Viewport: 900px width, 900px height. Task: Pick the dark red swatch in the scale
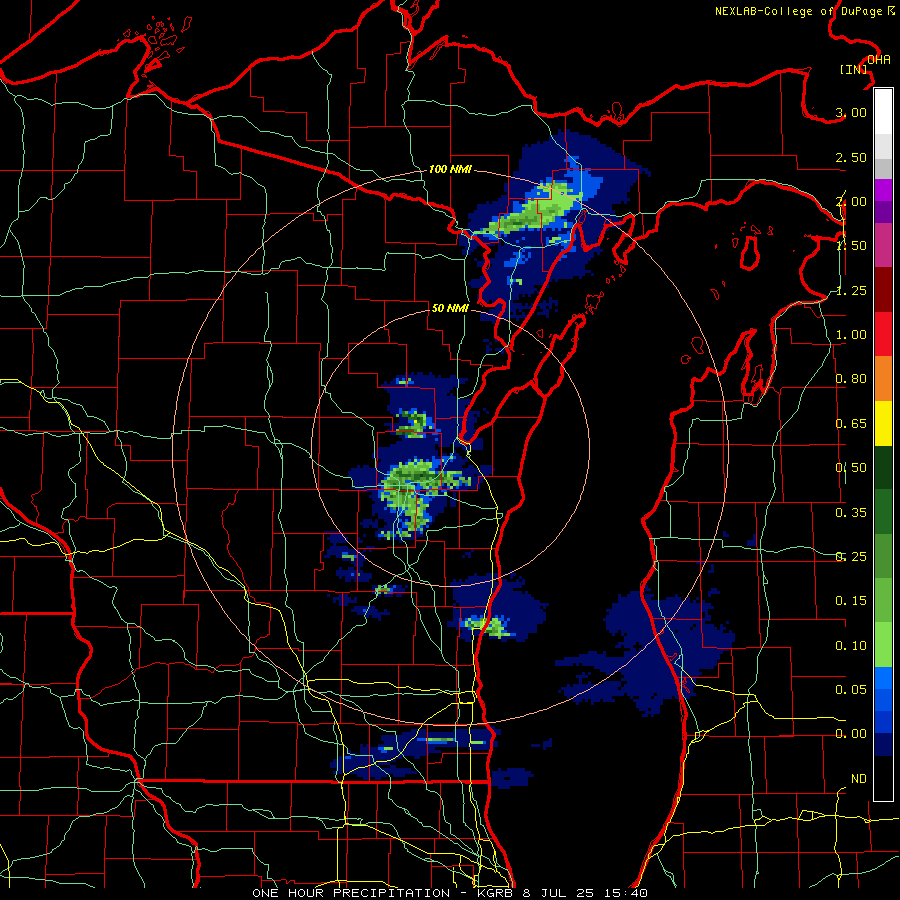click(x=883, y=290)
